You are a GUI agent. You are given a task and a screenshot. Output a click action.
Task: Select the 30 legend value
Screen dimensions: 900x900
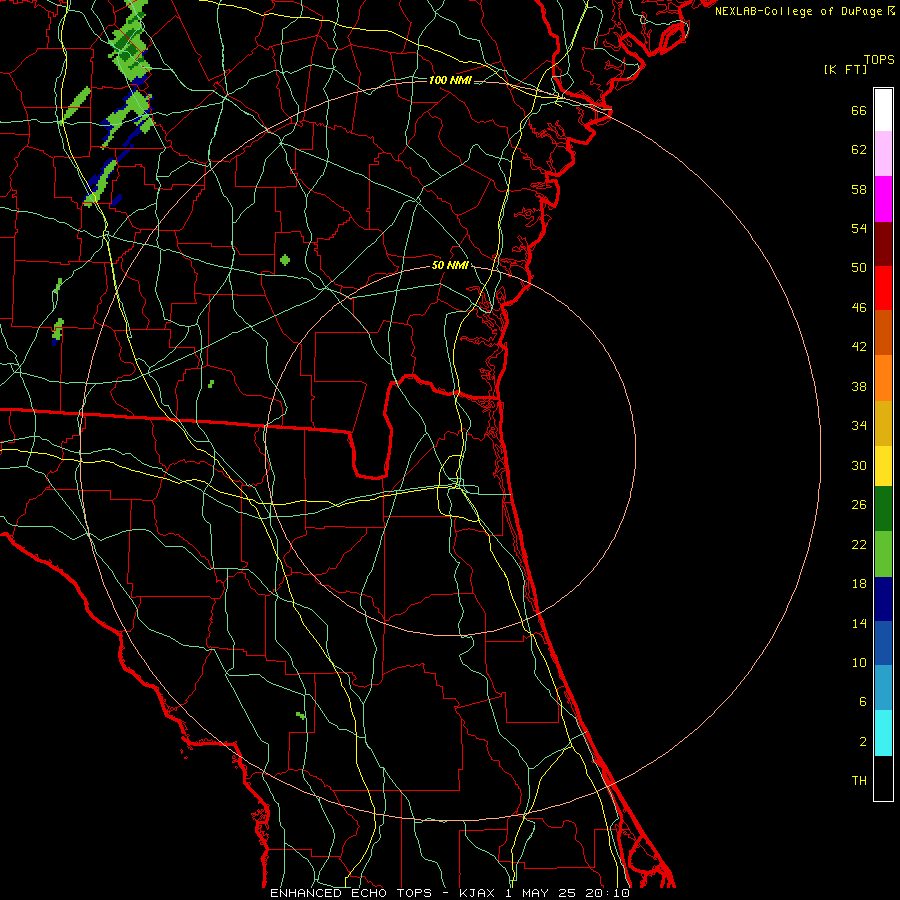click(859, 465)
